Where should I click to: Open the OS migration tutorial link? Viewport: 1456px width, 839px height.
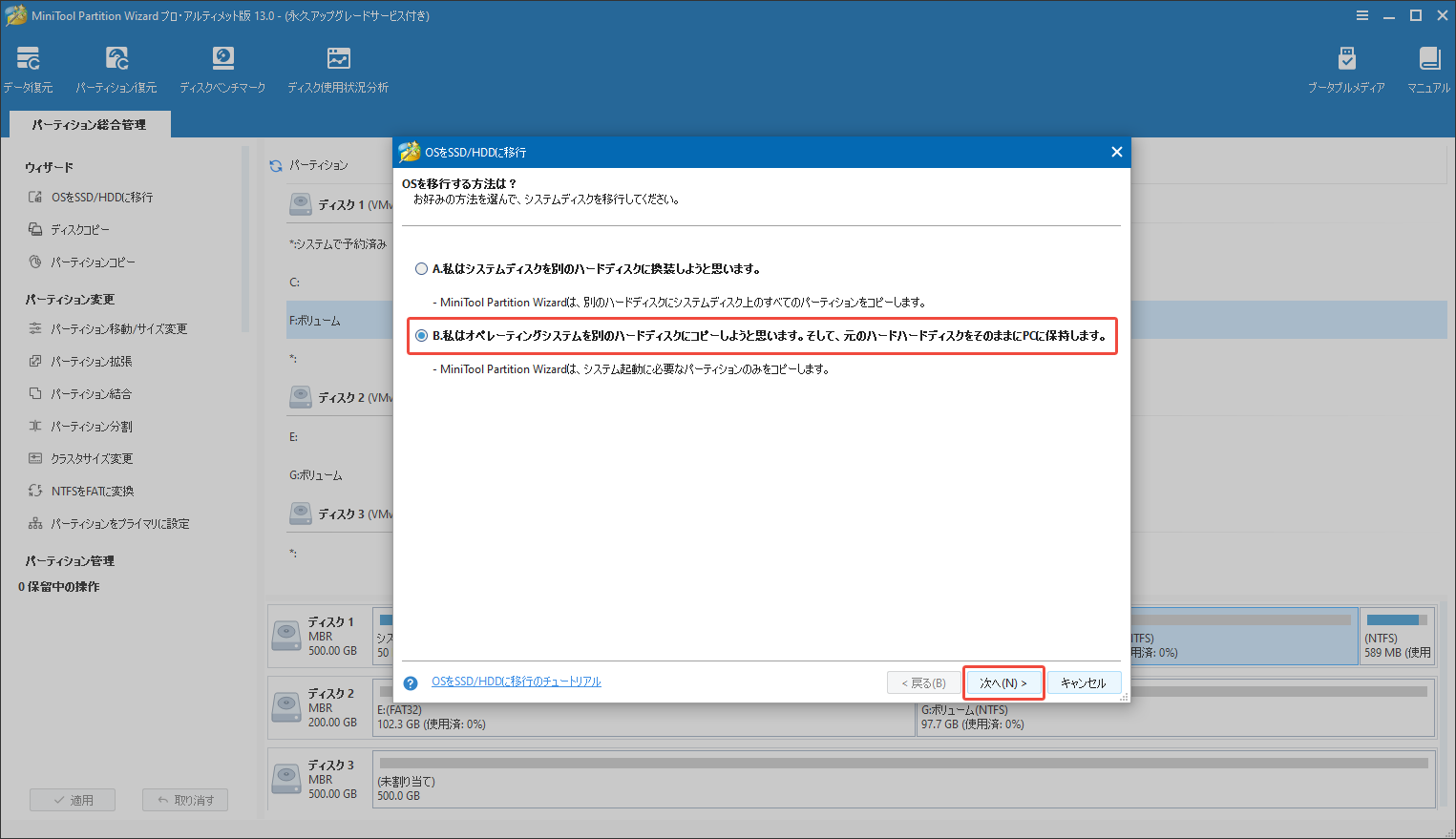(516, 682)
